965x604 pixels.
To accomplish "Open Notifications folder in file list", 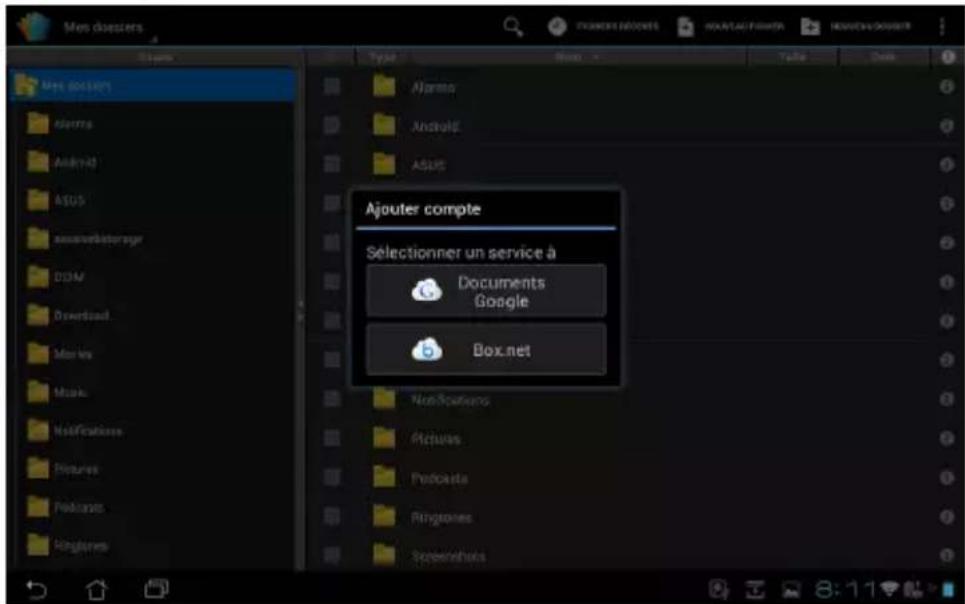I will click(431, 400).
